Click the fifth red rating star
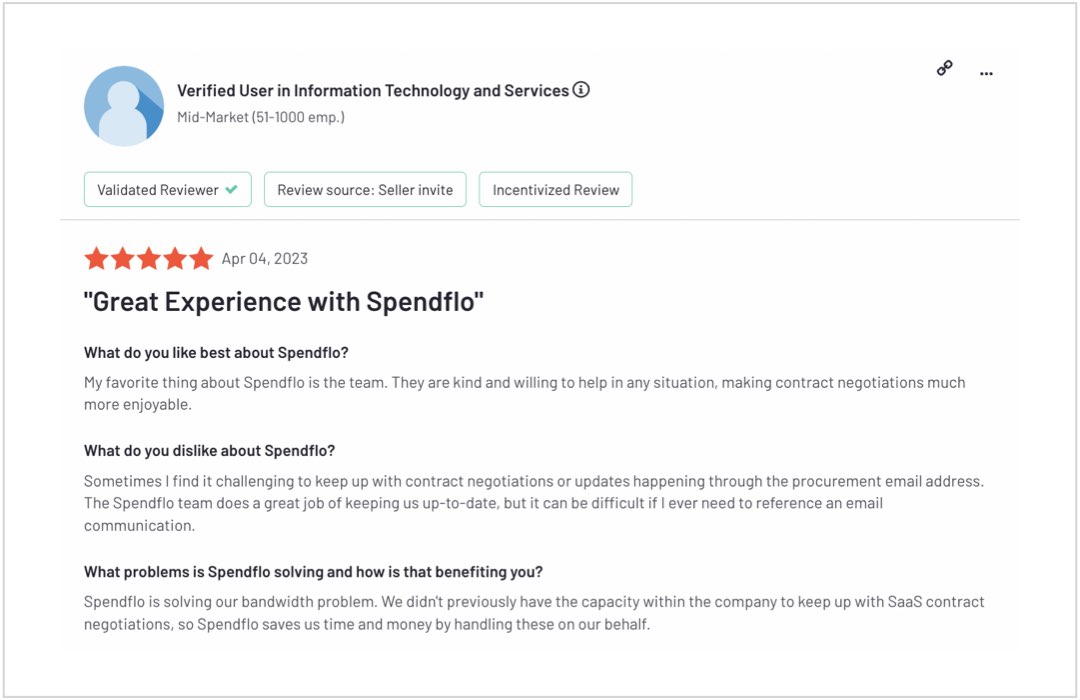 pyautogui.click(x=199, y=258)
